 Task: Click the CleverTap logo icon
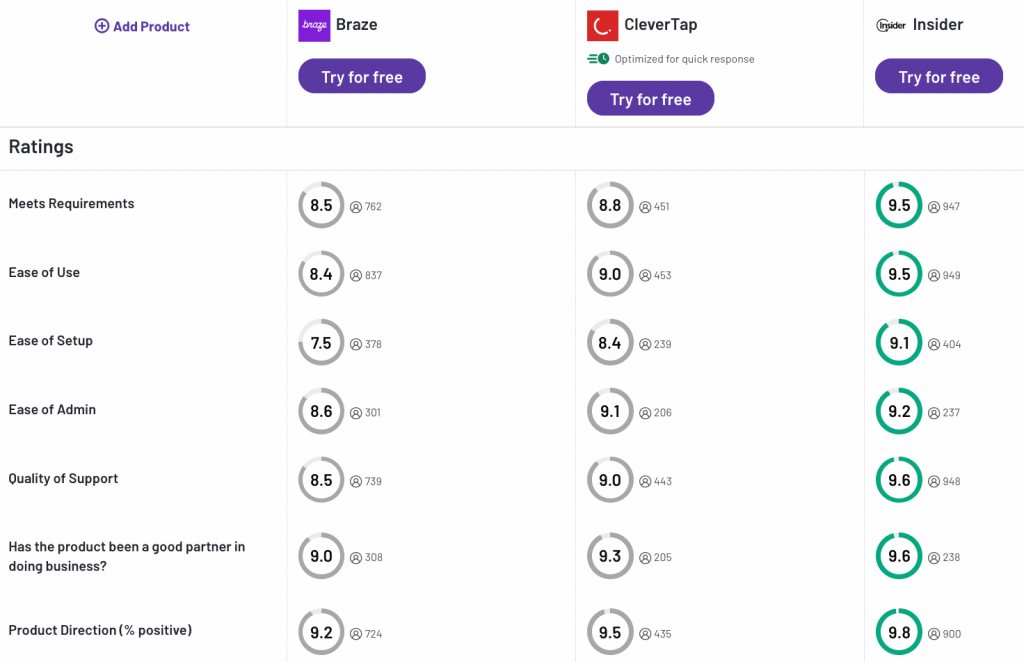click(602, 25)
